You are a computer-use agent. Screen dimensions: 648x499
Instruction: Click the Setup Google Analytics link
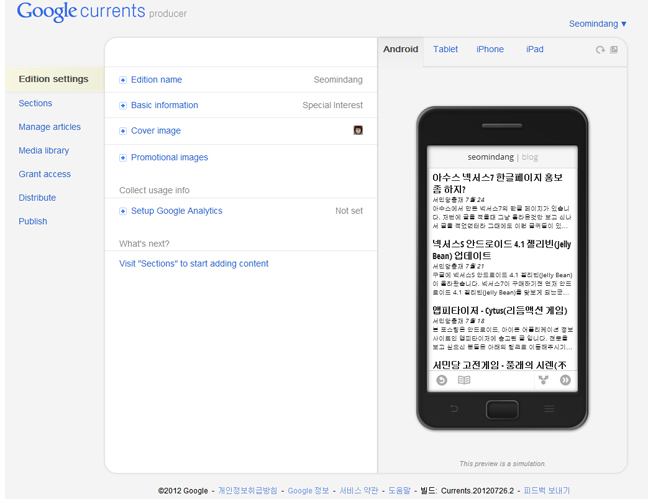coord(176,211)
